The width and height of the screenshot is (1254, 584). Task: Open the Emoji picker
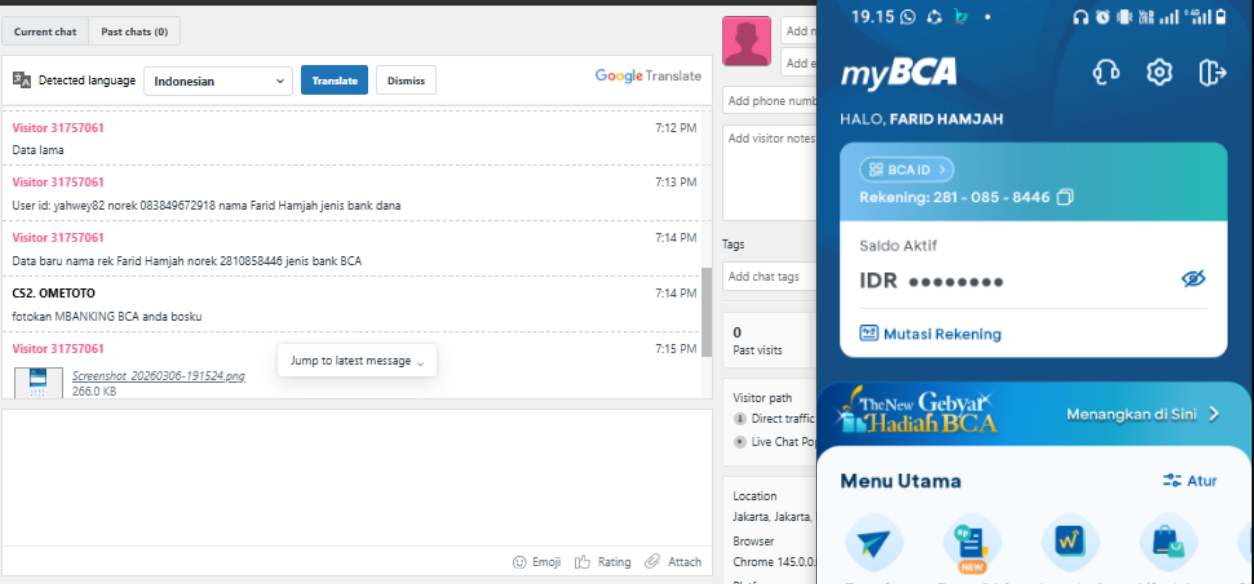coord(537,562)
